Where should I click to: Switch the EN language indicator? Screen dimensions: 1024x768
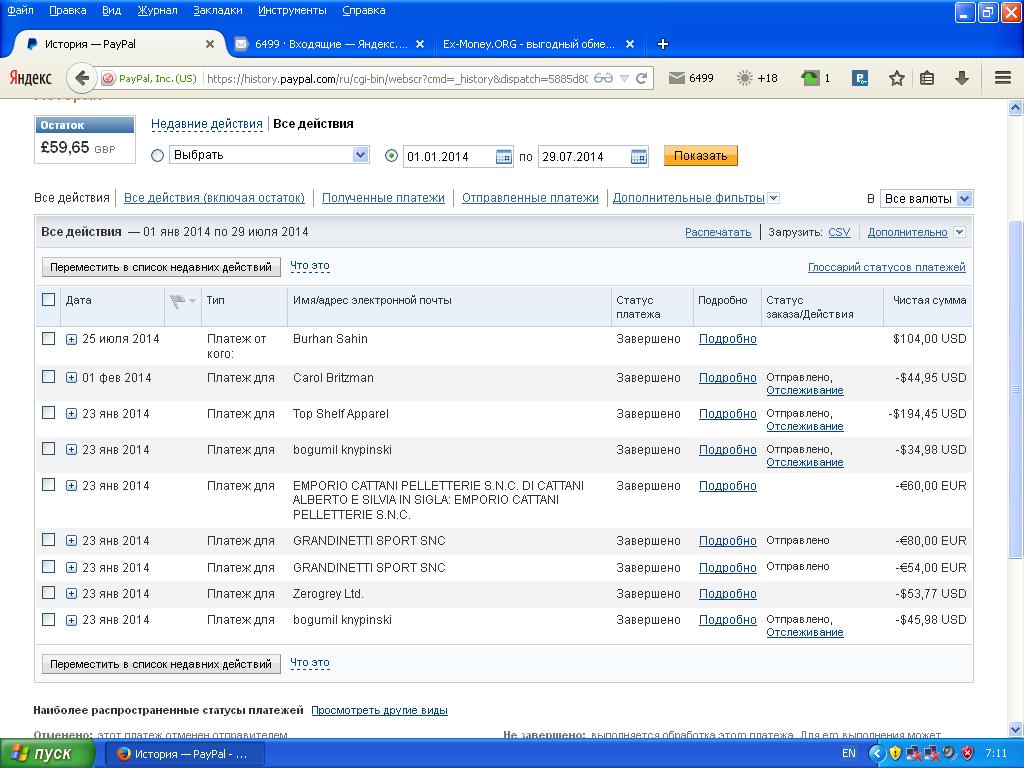coord(848,754)
